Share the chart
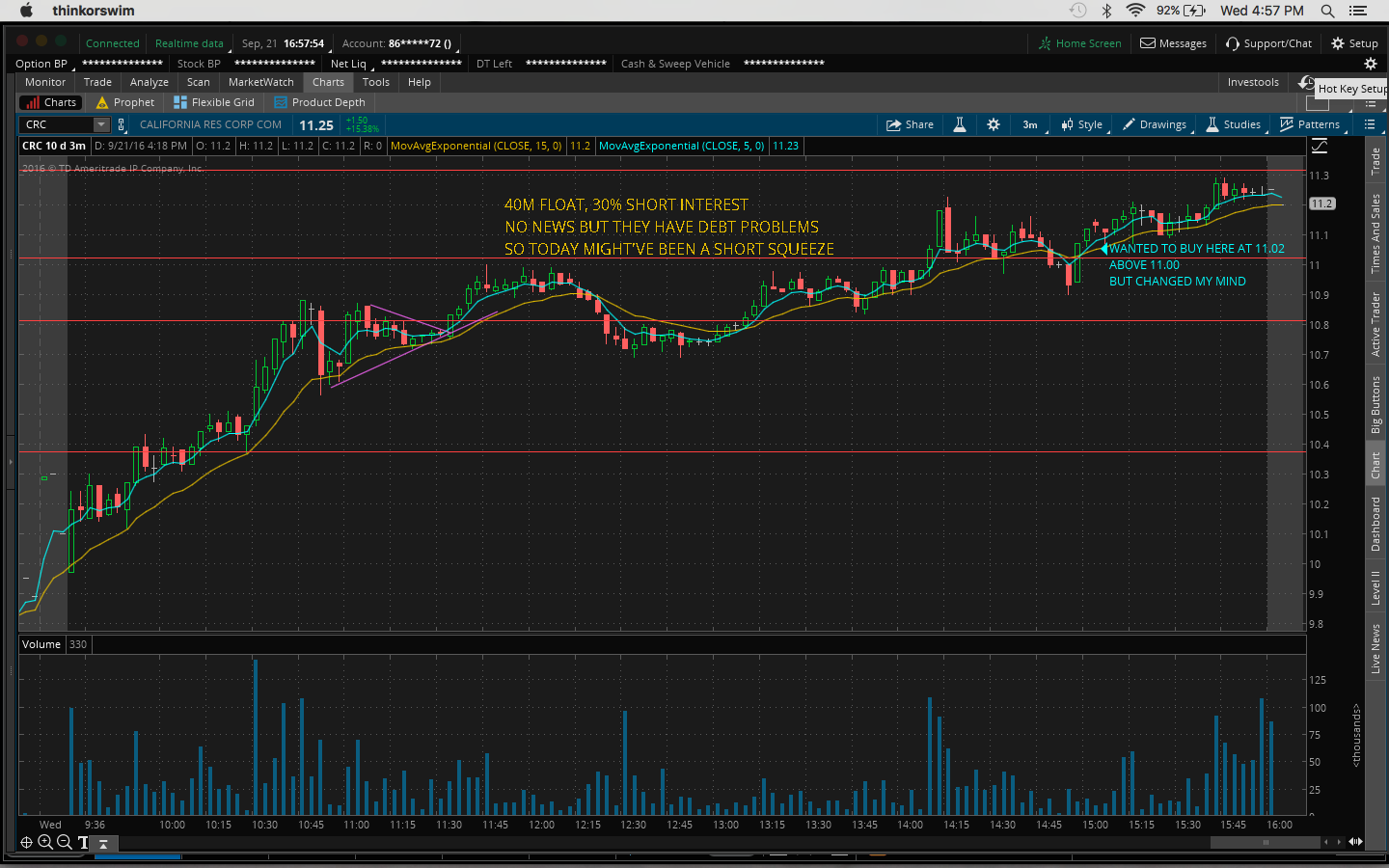1389x868 pixels. click(910, 124)
